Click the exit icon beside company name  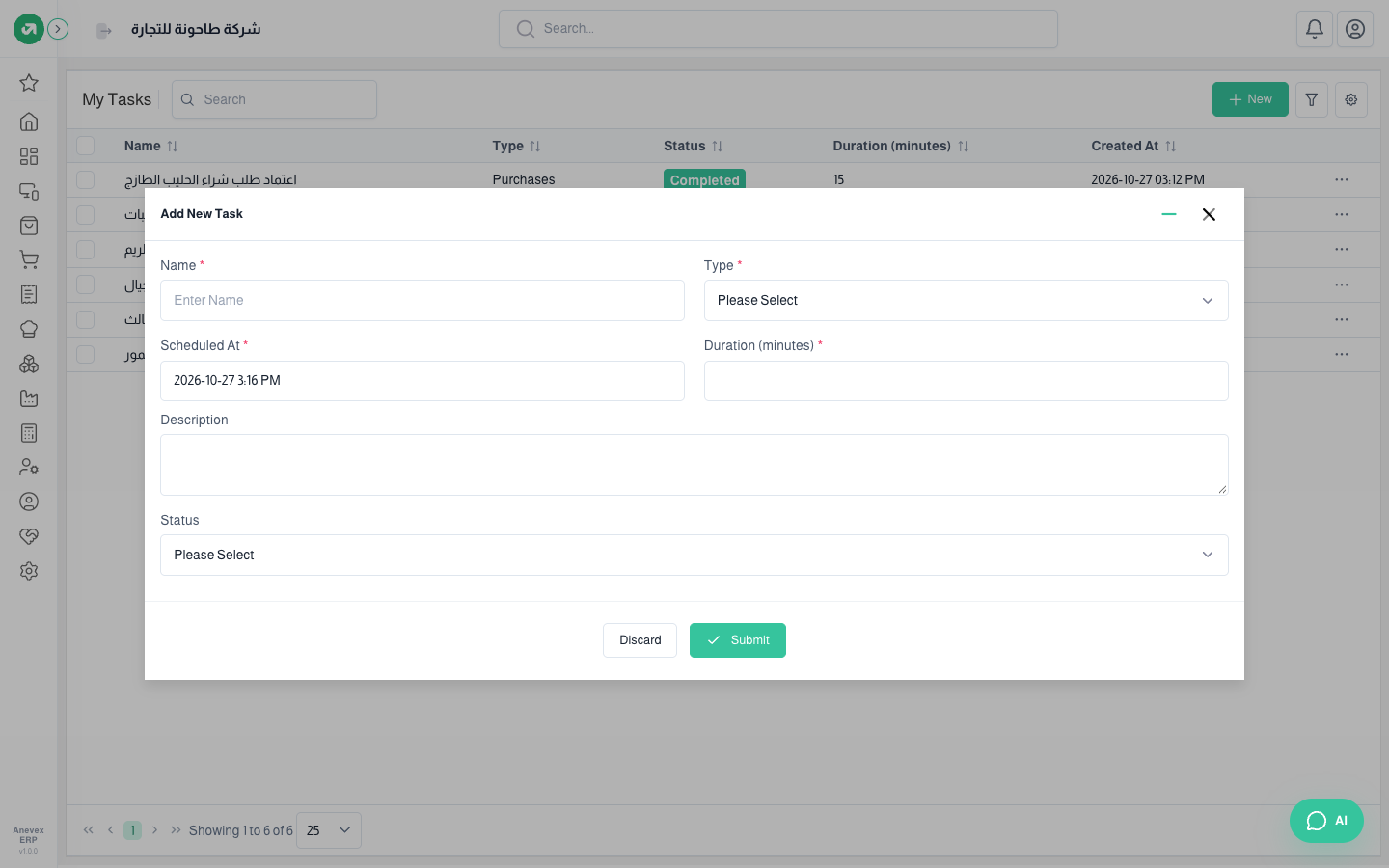[104, 31]
